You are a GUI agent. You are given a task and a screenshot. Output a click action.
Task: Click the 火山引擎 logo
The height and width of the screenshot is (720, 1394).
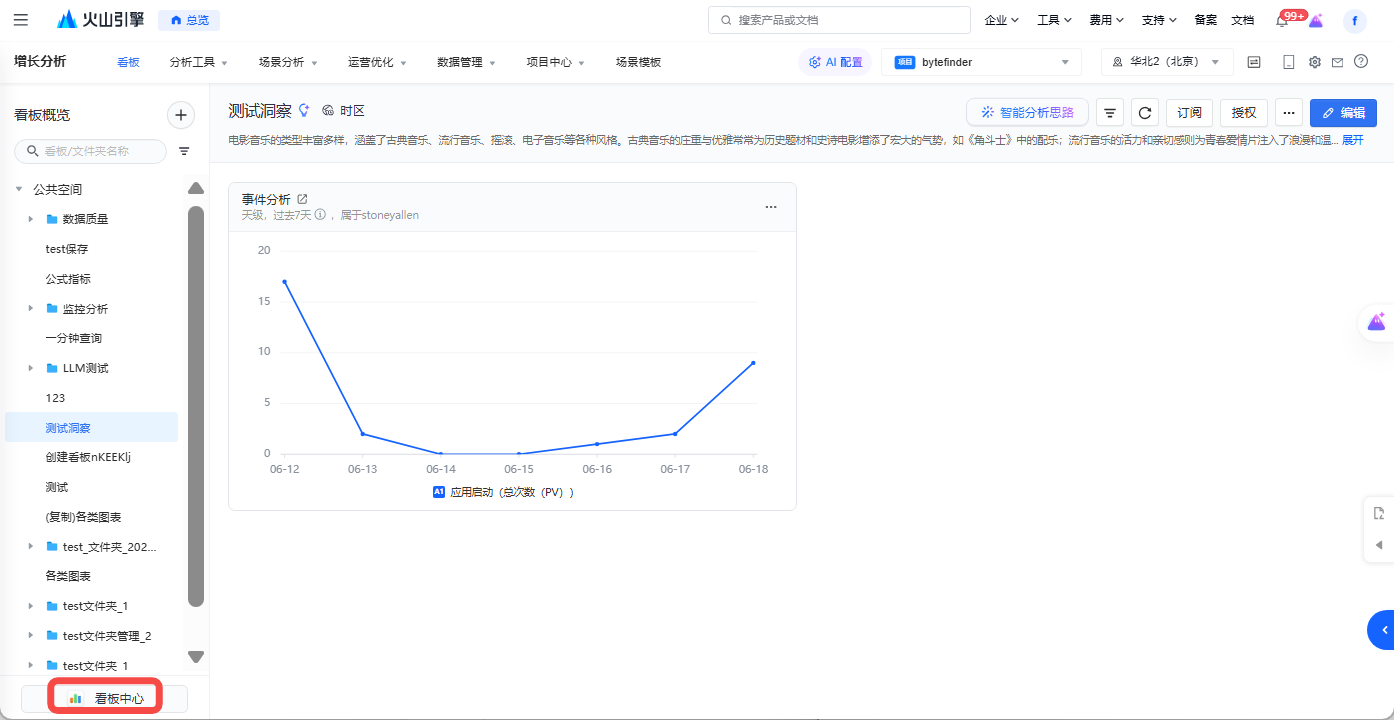pos(100,20)
